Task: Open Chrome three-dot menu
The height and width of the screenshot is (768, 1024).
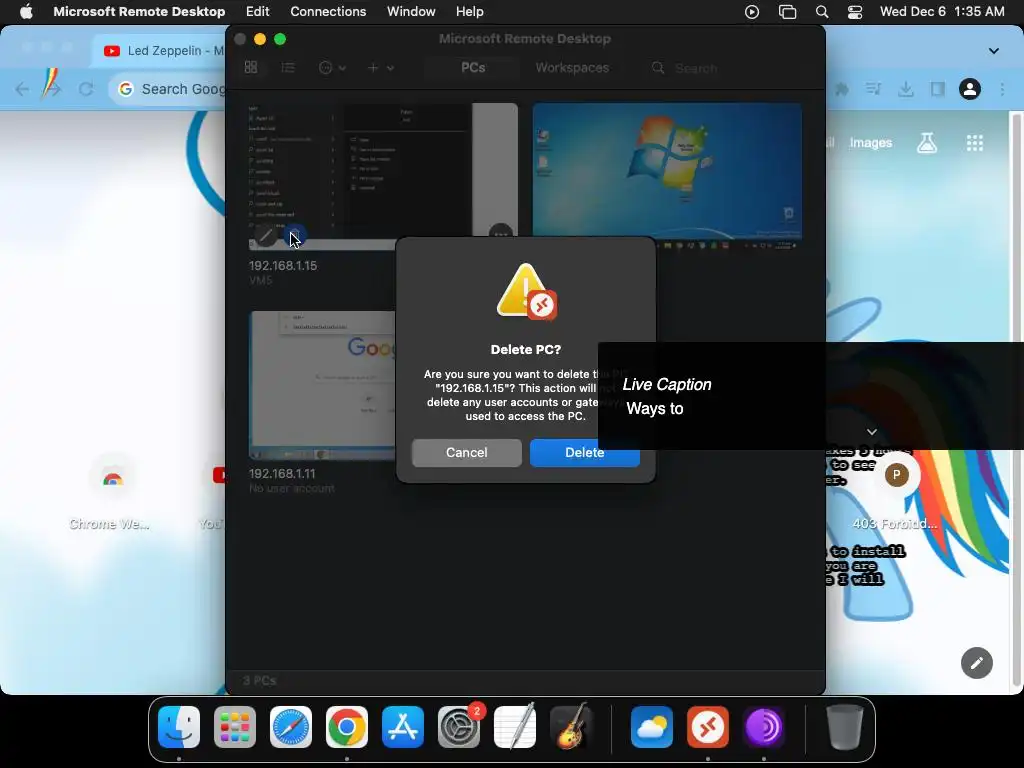Action: [x=1002, y=89]
